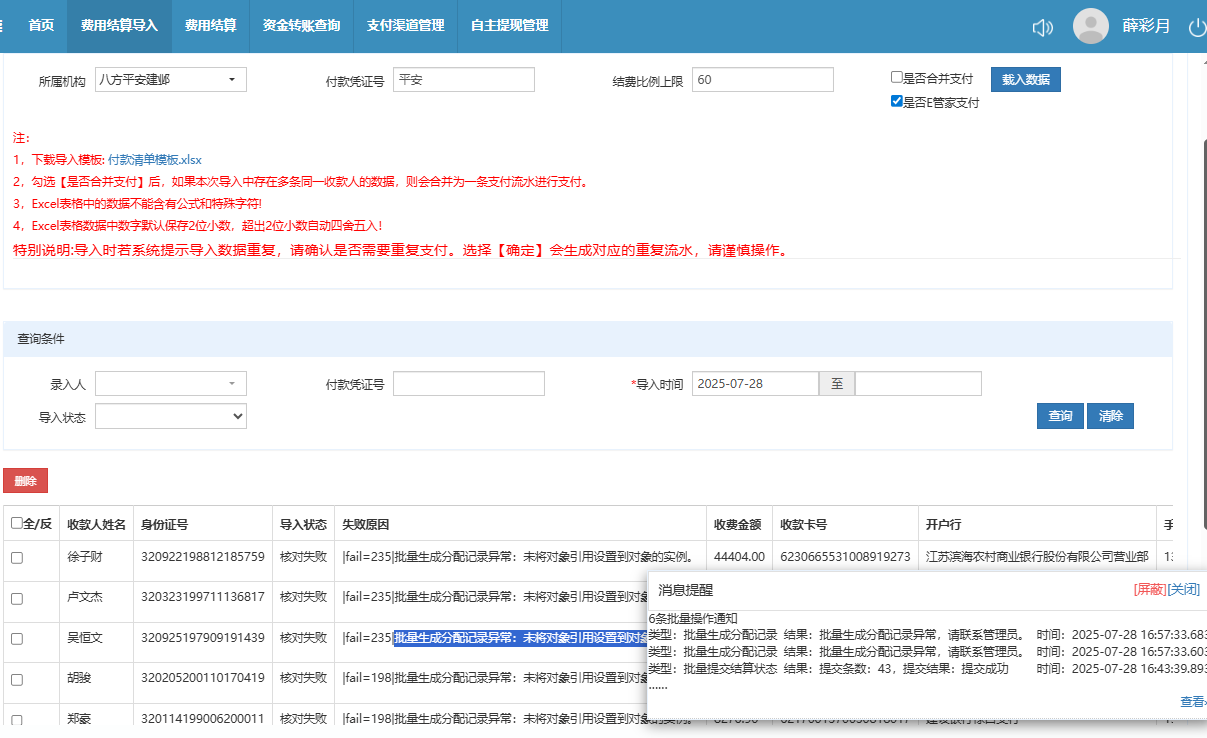Expand the 录入人 dropdown
1207x738 pixels.
[x=171, y=384]
